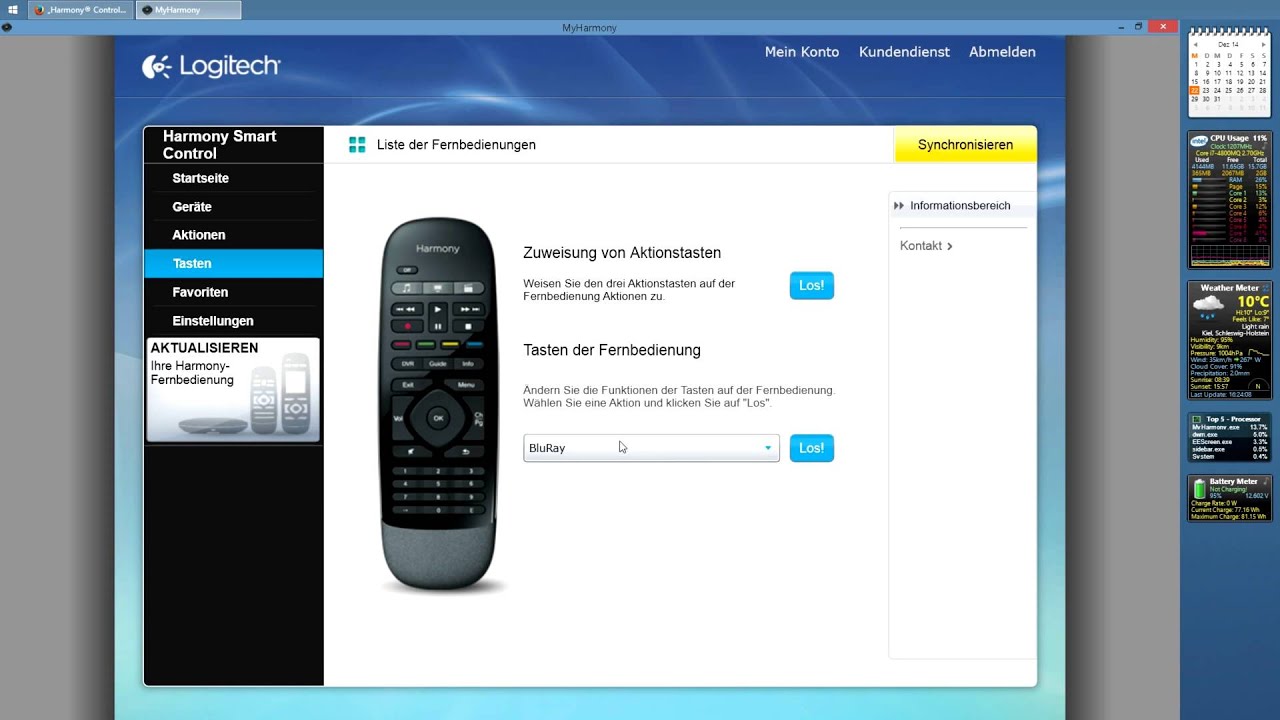Click the Exit button on the remote

(x=408, y=385)
